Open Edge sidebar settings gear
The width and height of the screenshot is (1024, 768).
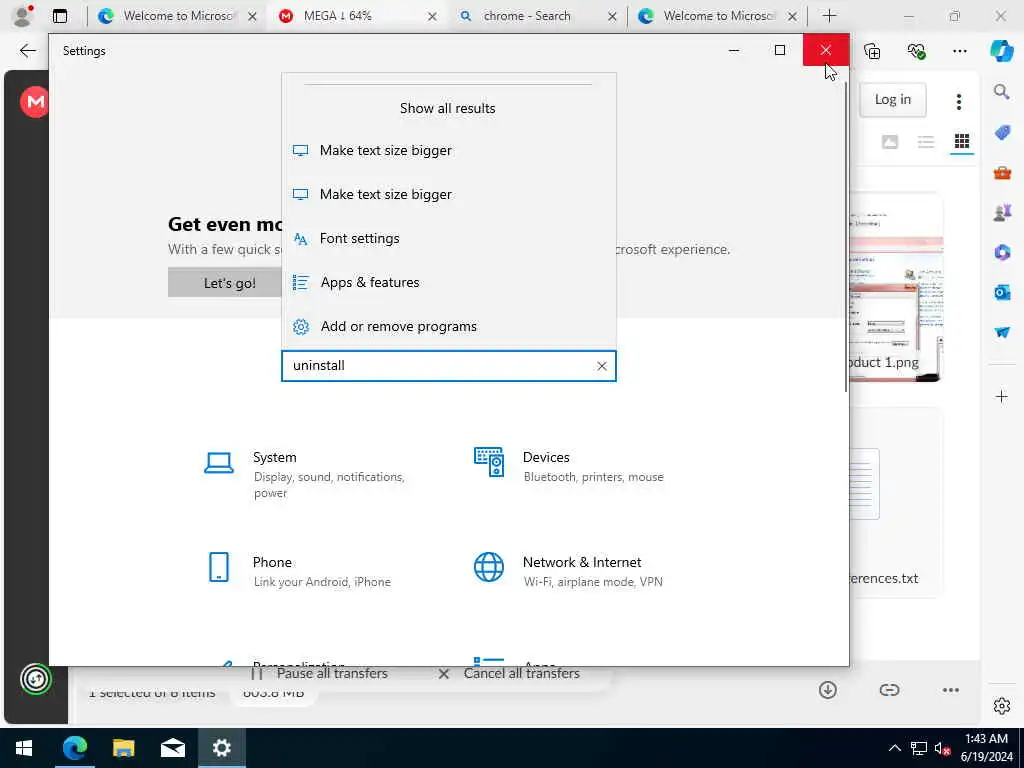point(1002,706)
